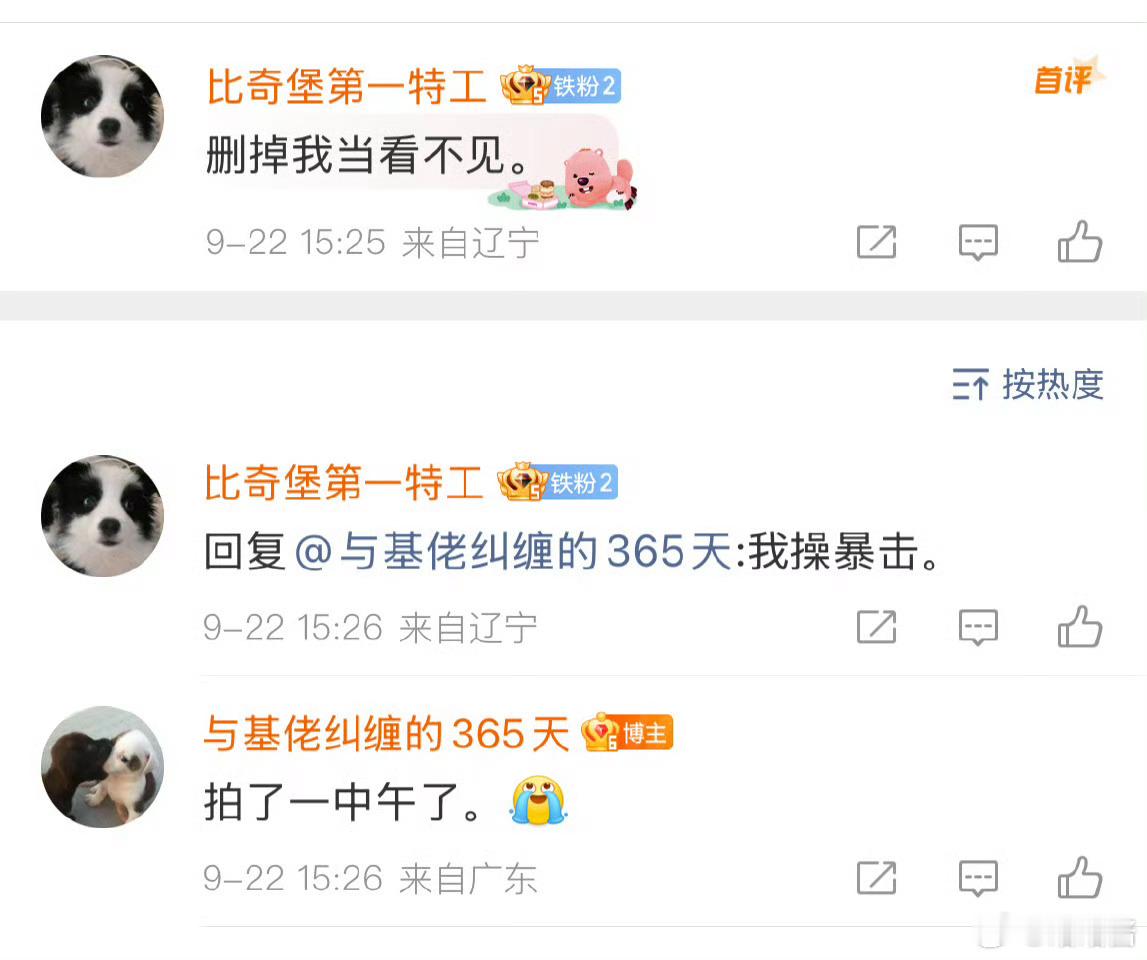
Task: Open the 按热度 sort dropdown
Action: click(1028, 384)
